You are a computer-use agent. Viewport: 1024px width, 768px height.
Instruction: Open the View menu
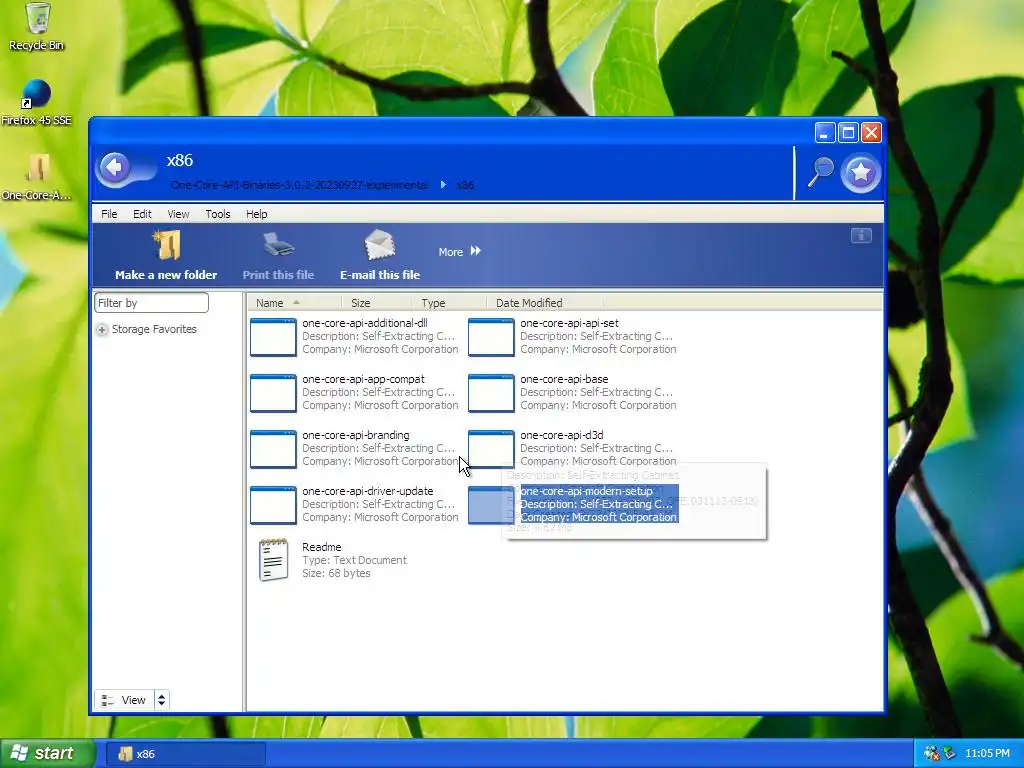click(178, 214)
